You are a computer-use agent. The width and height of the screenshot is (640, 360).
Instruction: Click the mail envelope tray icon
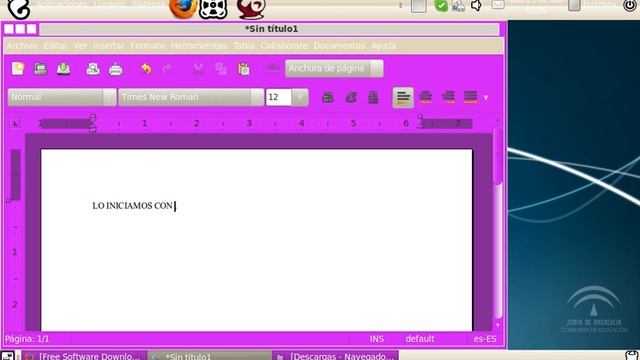point(498,5)
